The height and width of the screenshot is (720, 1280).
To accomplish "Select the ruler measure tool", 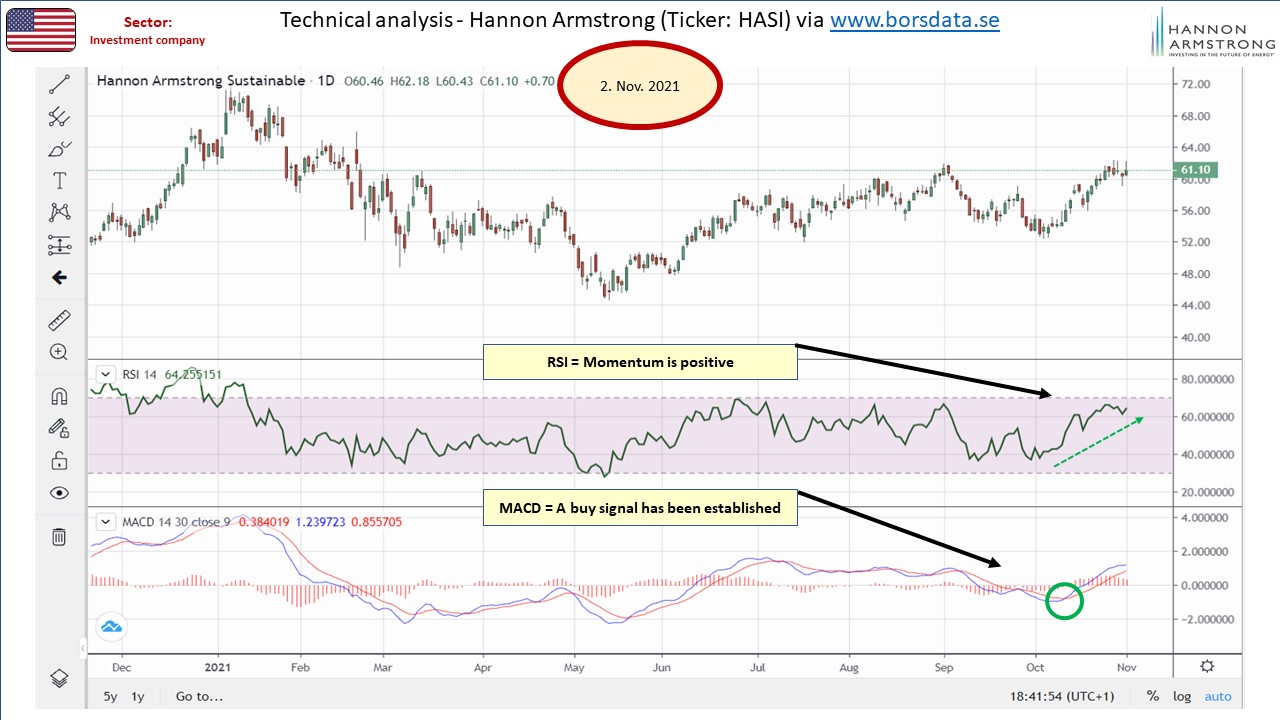I will point(59,320).
